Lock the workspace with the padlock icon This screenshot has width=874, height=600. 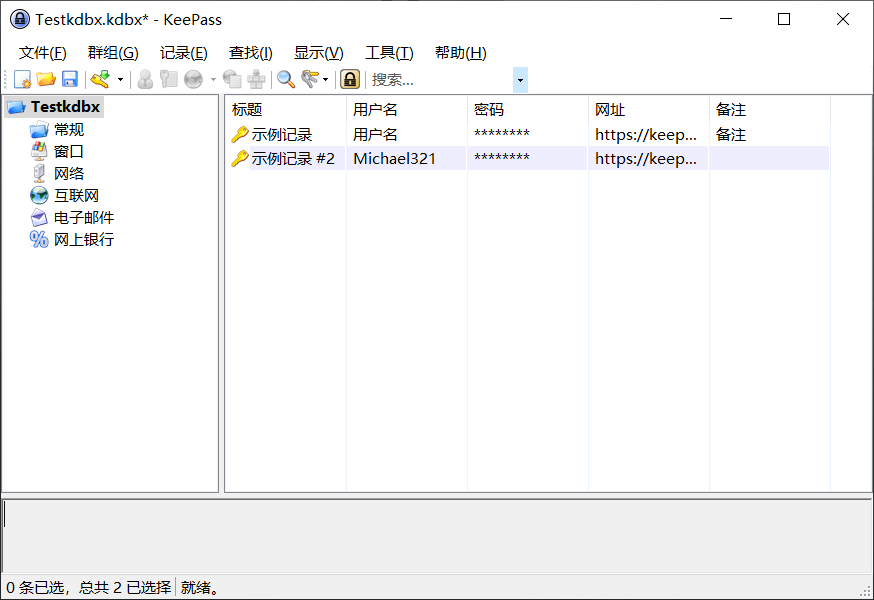350,79
